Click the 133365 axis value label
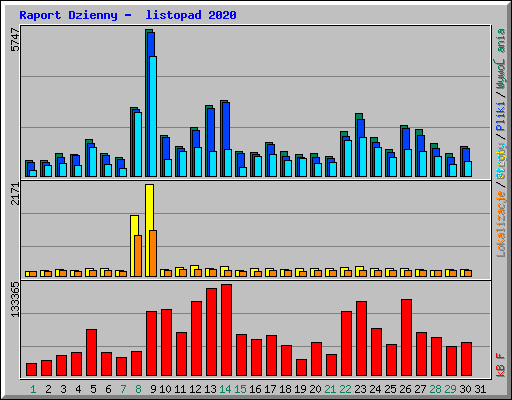512x400 pixels. point(15,299)
